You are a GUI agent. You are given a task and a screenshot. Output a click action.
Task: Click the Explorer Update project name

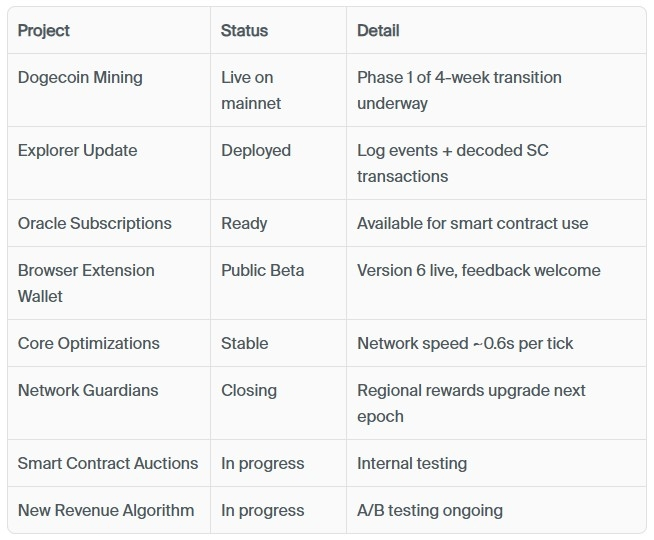click(77, 150)
